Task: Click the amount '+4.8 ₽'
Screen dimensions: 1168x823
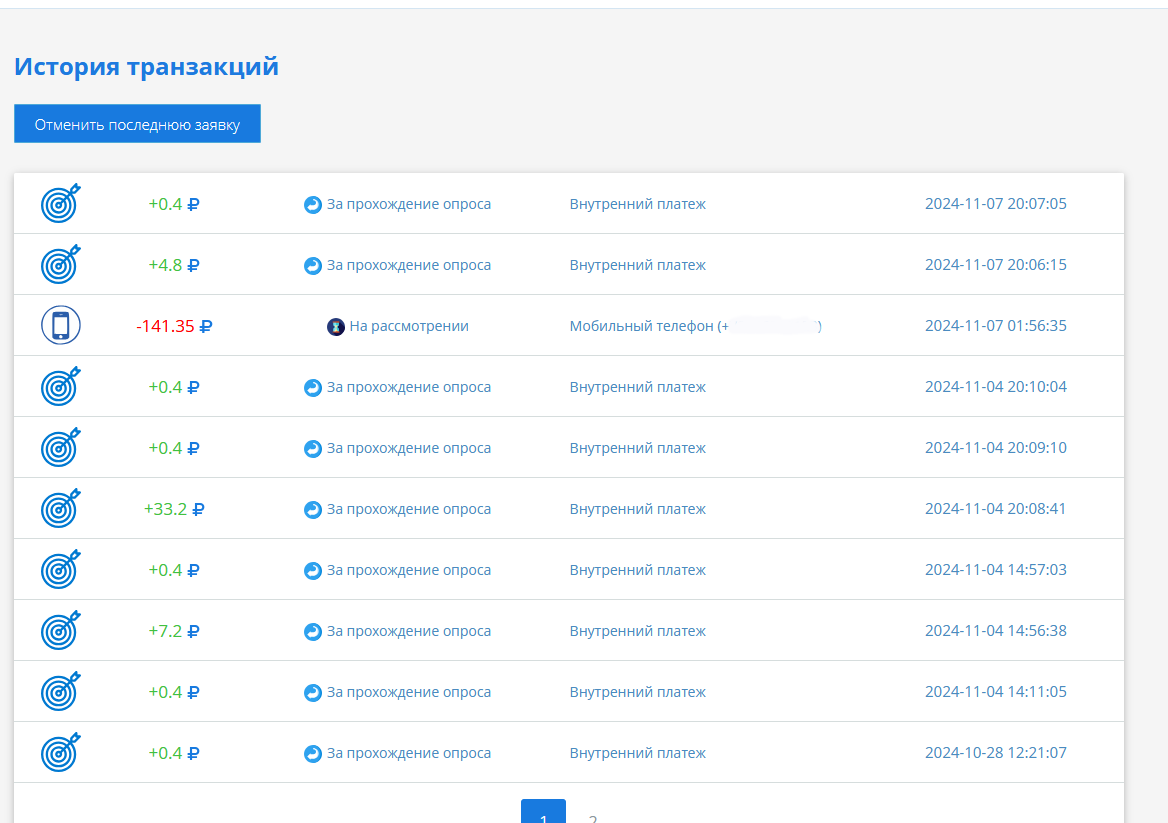Action: coord(174,265)
